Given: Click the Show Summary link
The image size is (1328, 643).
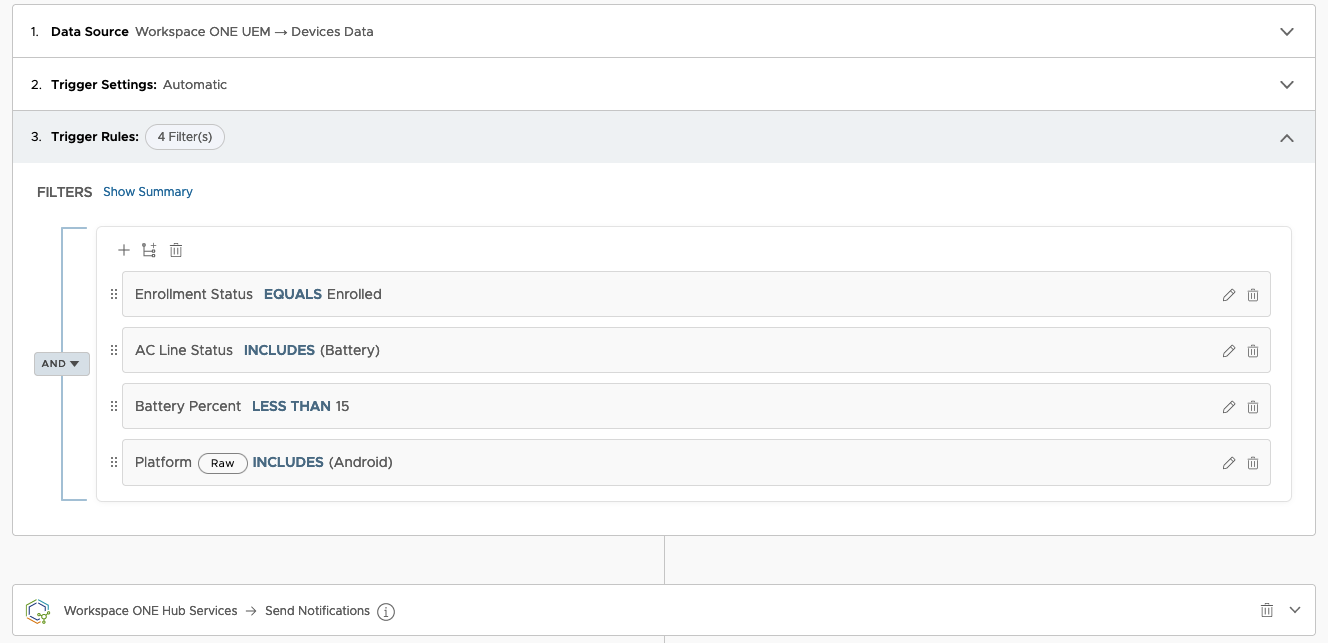Looking at the screenshot, I should [x=148, y=192].
